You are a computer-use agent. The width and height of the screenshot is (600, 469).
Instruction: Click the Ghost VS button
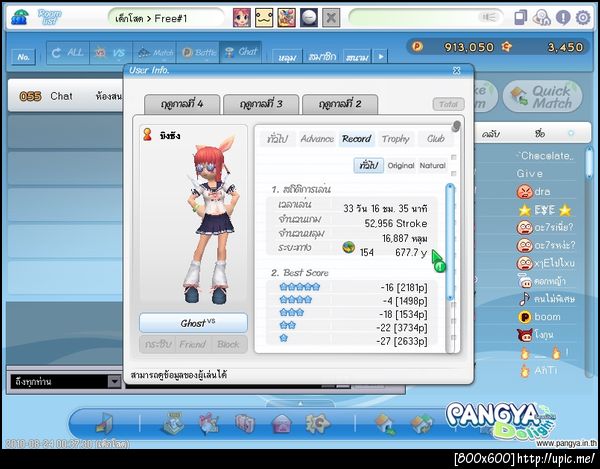[x=193, y=323]
